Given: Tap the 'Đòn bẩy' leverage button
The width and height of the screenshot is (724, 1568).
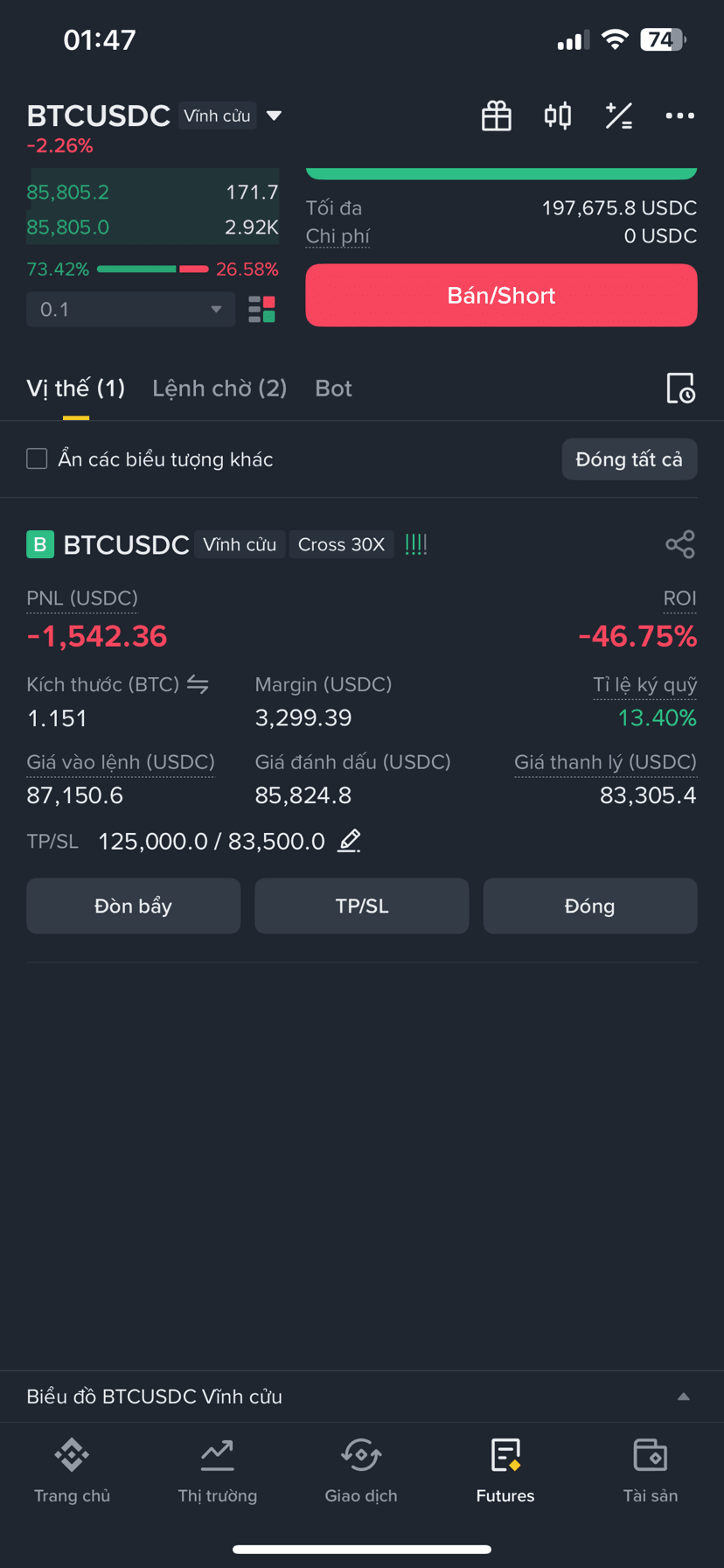Looking at the screenshot, I should [133, 906].
